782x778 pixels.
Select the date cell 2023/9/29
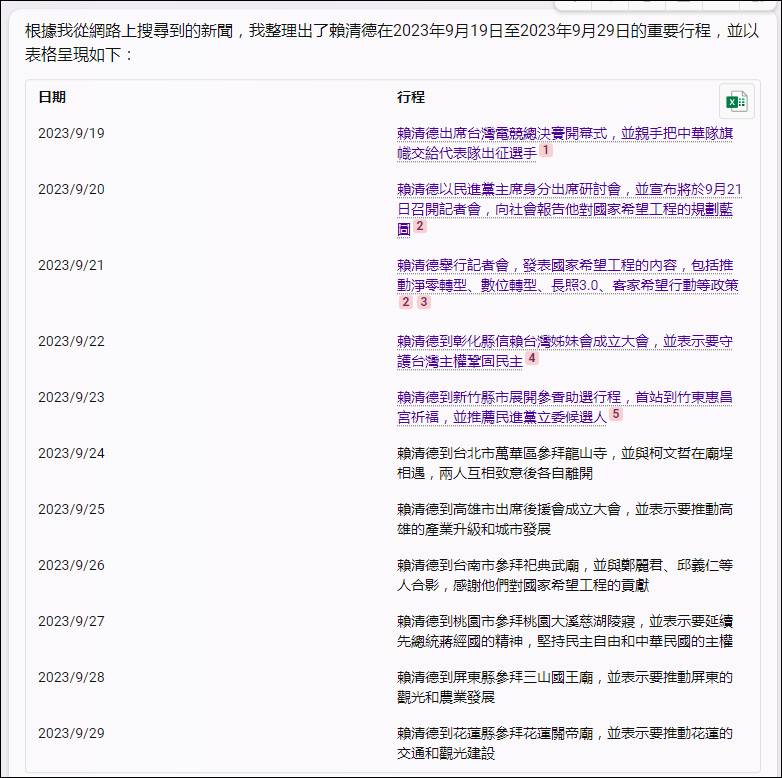pos(71,734)
